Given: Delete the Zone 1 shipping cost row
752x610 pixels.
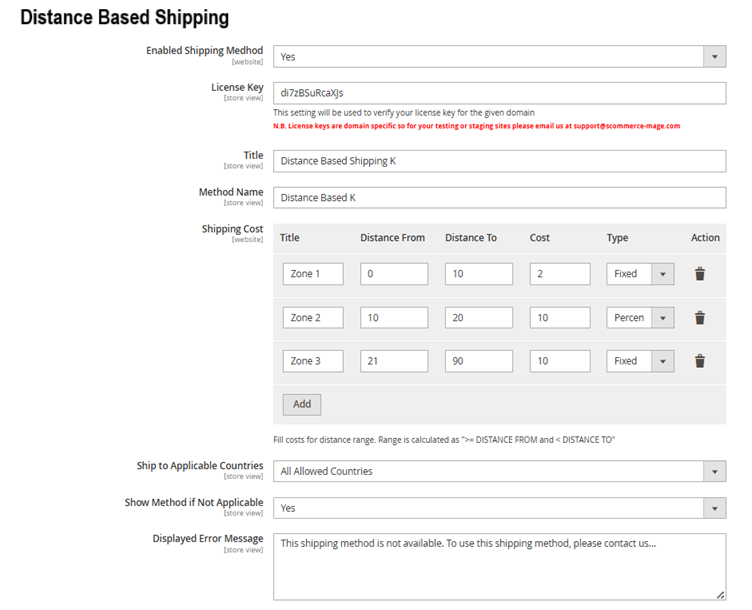Looking at the screenshot, I should tap(700, 274).
